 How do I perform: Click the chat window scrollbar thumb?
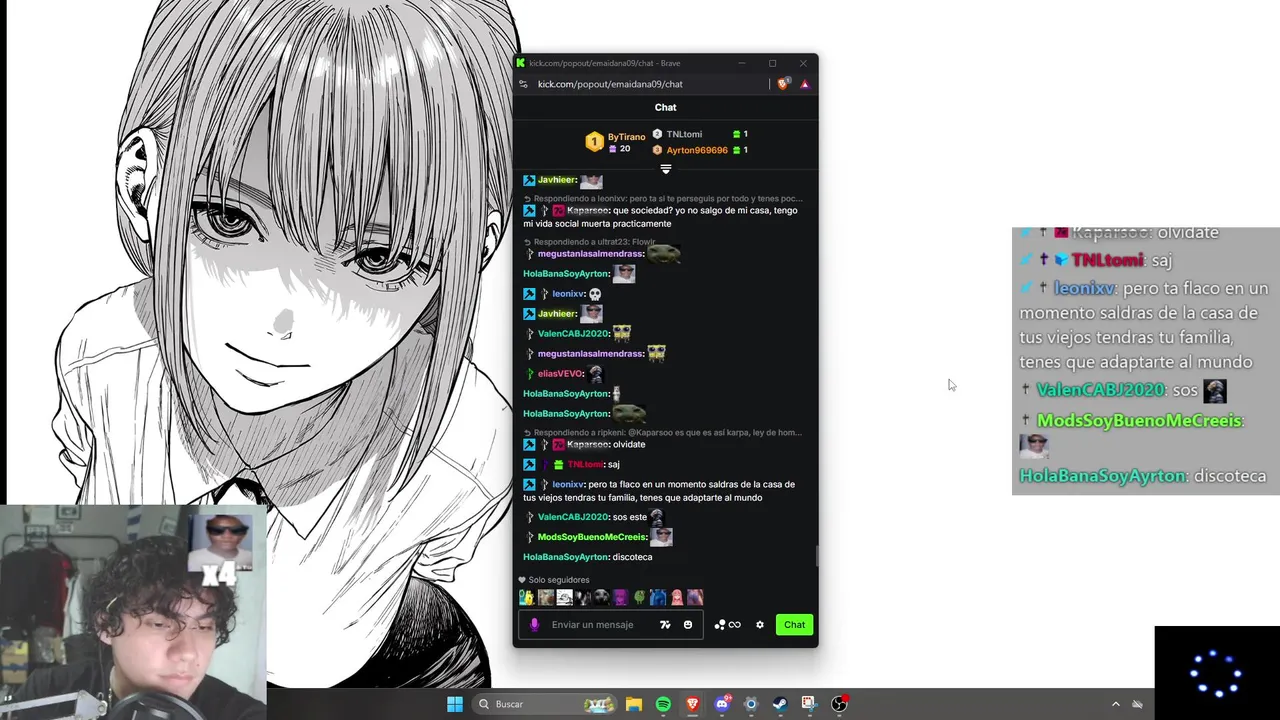(x=816, y=556)
